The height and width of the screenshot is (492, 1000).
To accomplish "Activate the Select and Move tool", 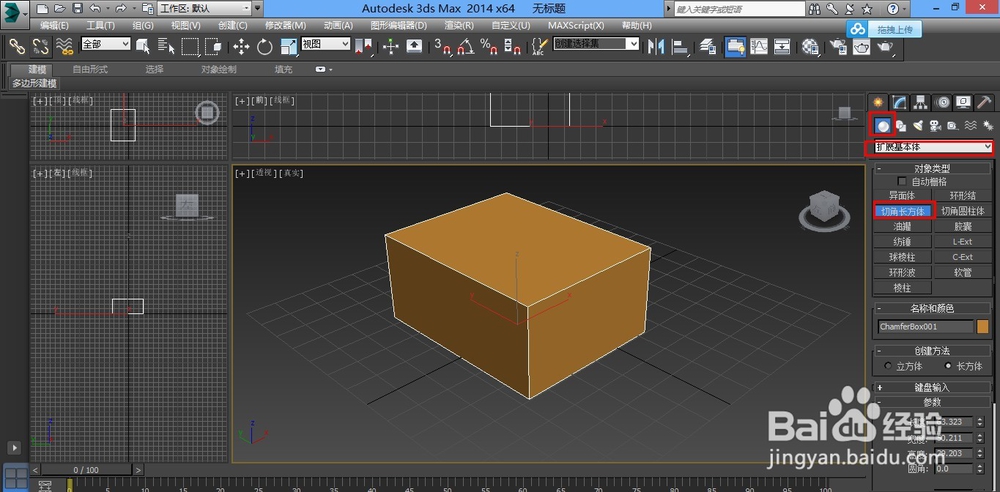I will coord(241,47).
